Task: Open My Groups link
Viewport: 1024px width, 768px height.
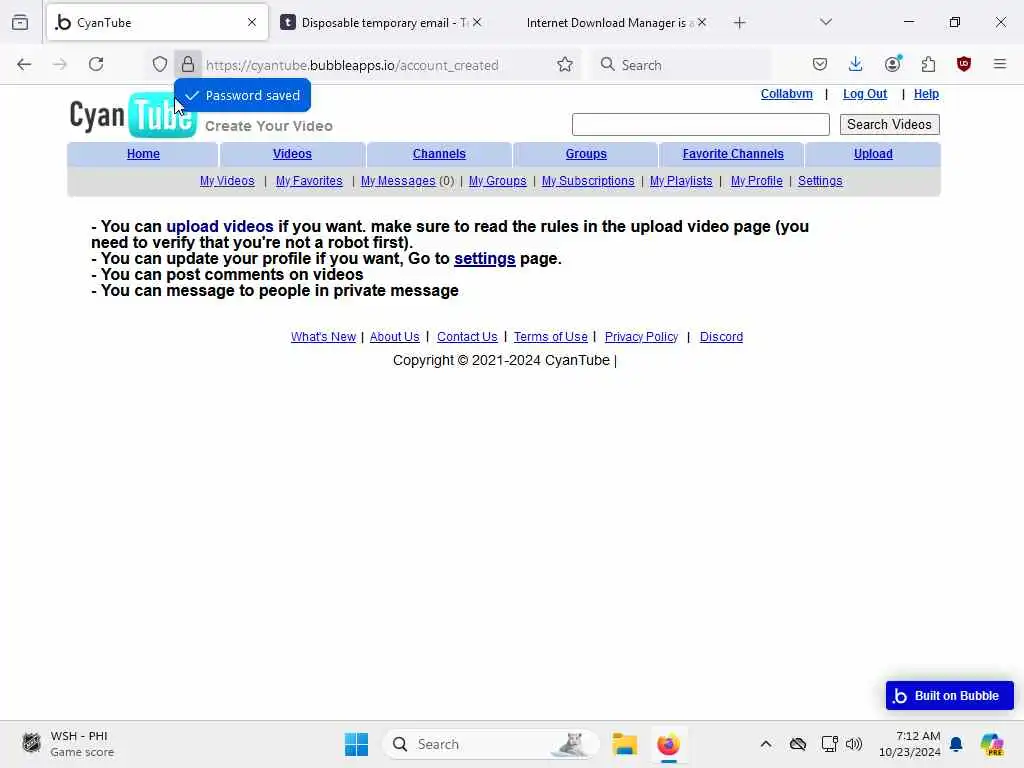Action: [x=497, y=181]
